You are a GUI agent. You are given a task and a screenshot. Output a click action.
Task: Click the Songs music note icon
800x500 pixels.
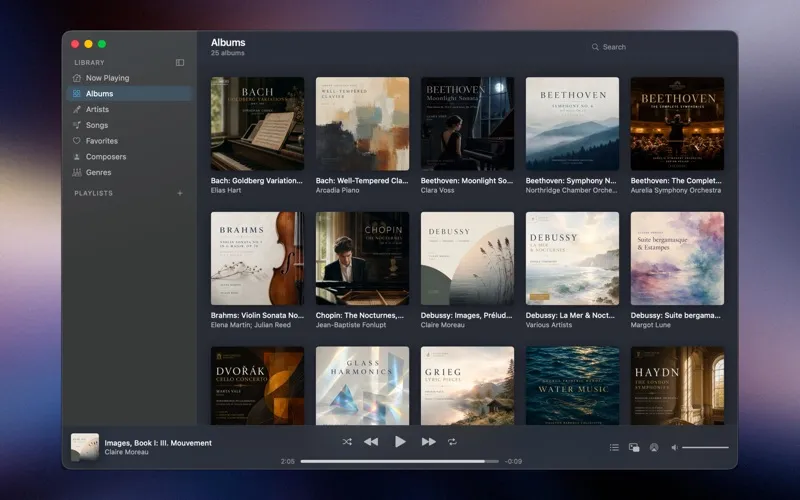tap(77, 125)
